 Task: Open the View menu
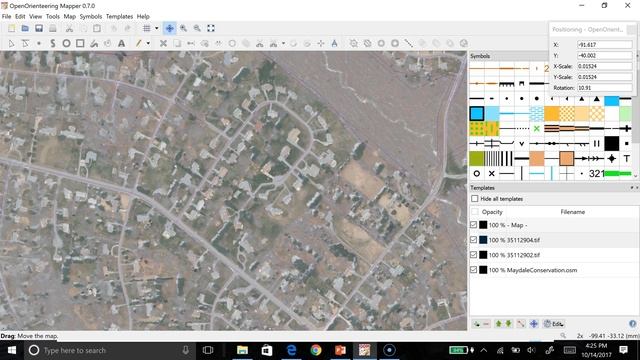point(36,16)
